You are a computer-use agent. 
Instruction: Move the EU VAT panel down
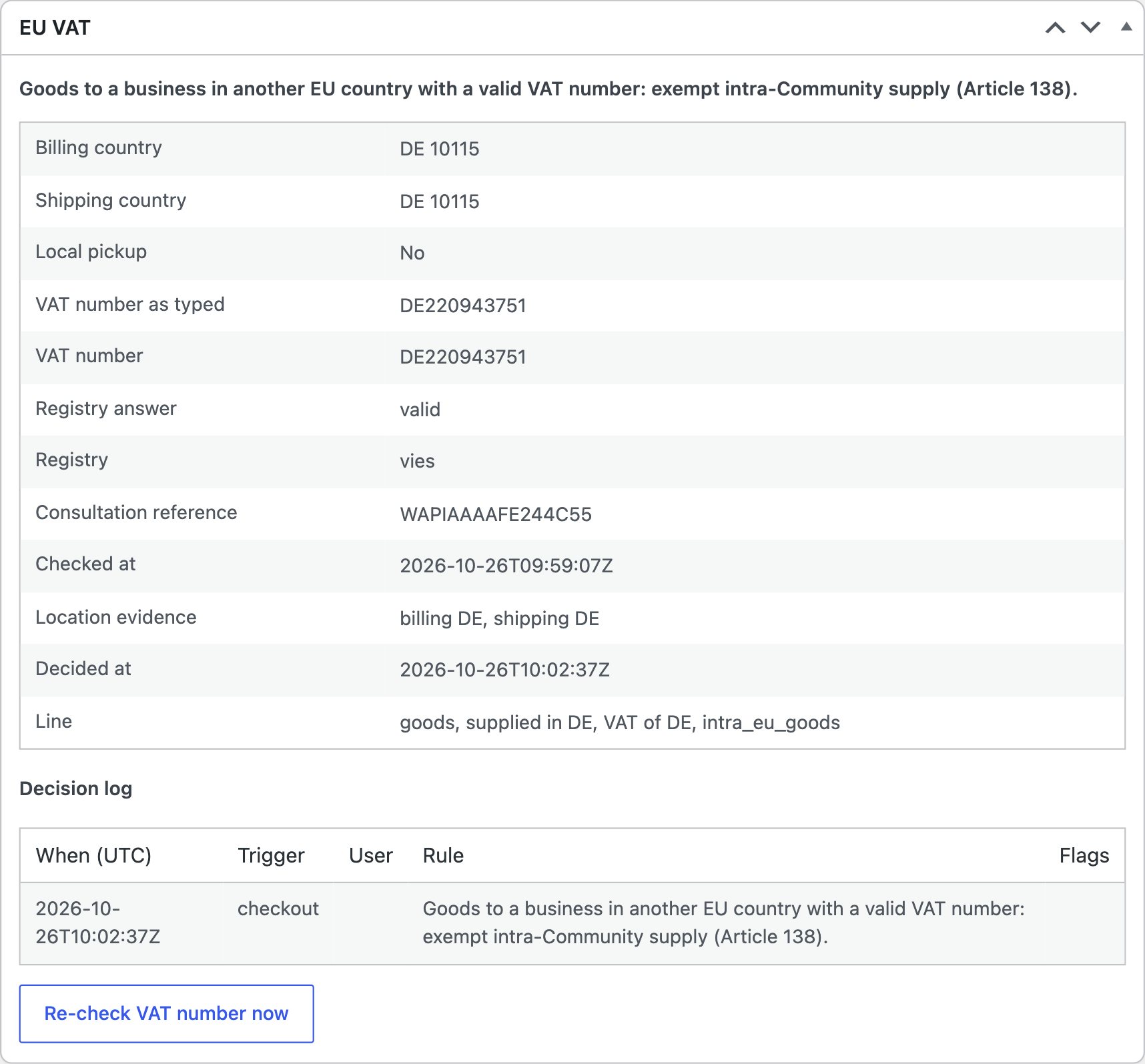pos(1090,27)
